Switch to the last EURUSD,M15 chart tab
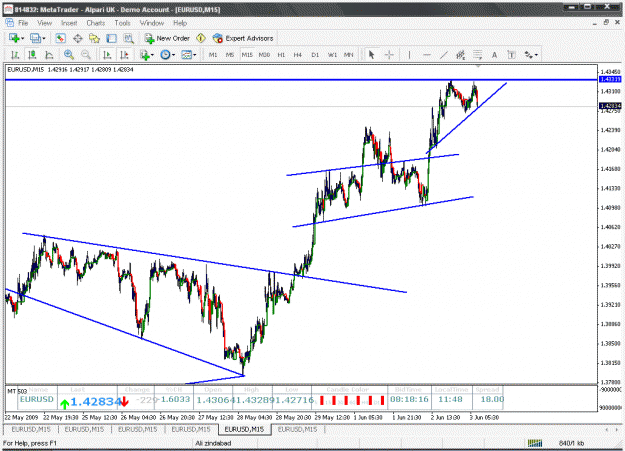The width and height of the screenshot is (625, 451). (x=297, y=429)
